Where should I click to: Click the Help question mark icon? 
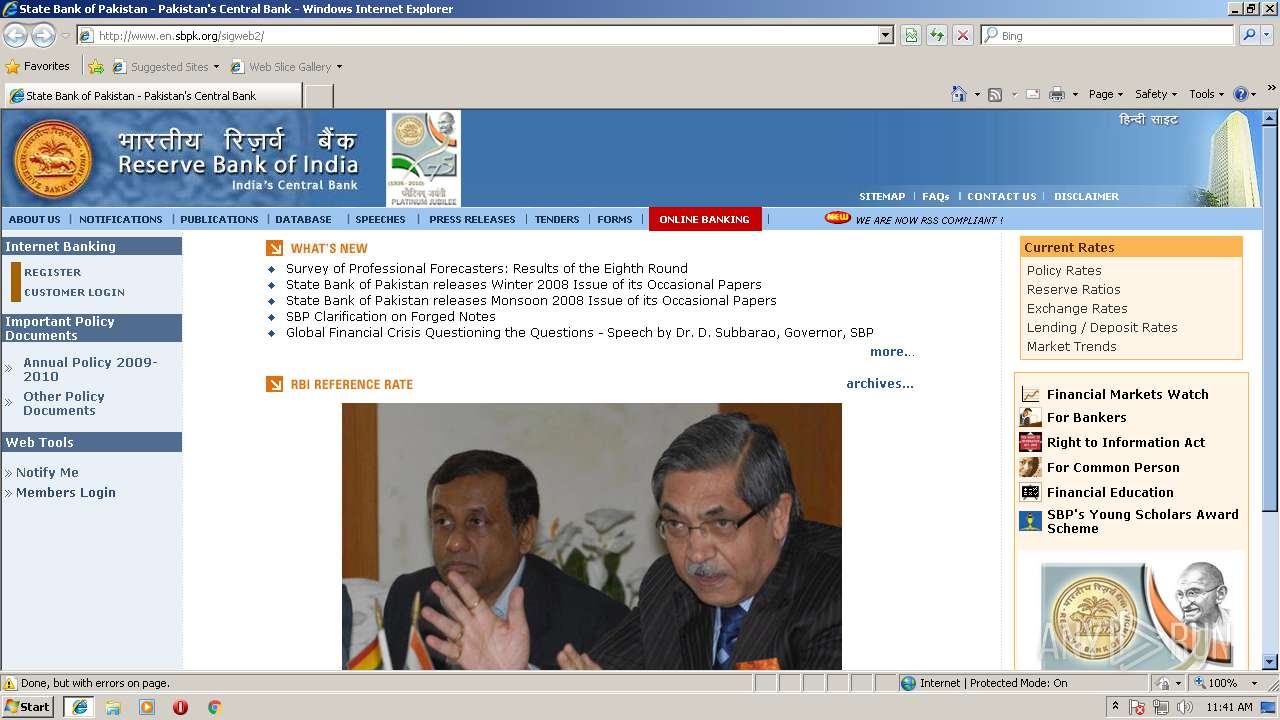coord(1240,94)
